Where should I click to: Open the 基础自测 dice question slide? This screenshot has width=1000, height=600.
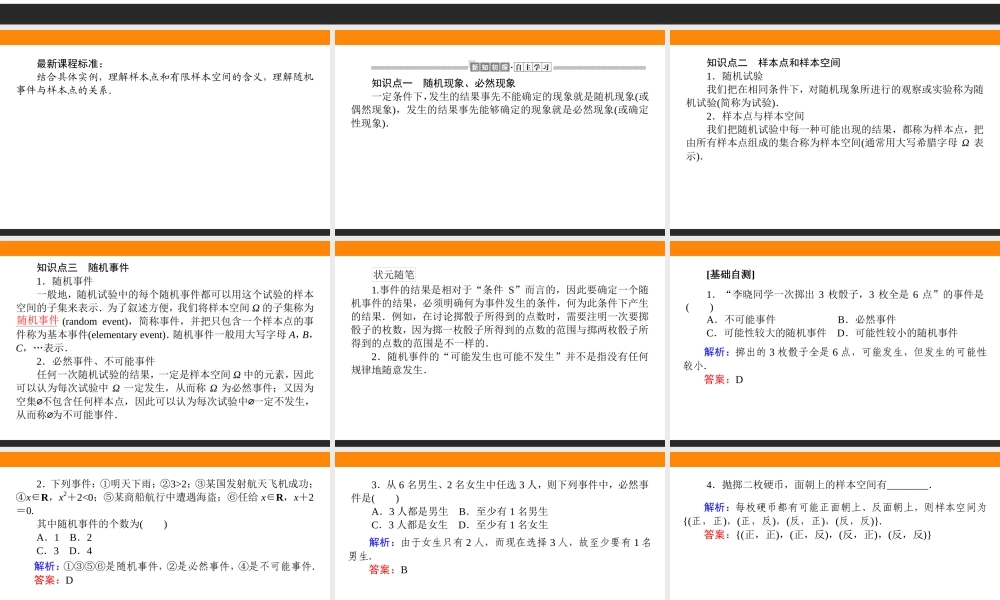[x=835, y=344]
